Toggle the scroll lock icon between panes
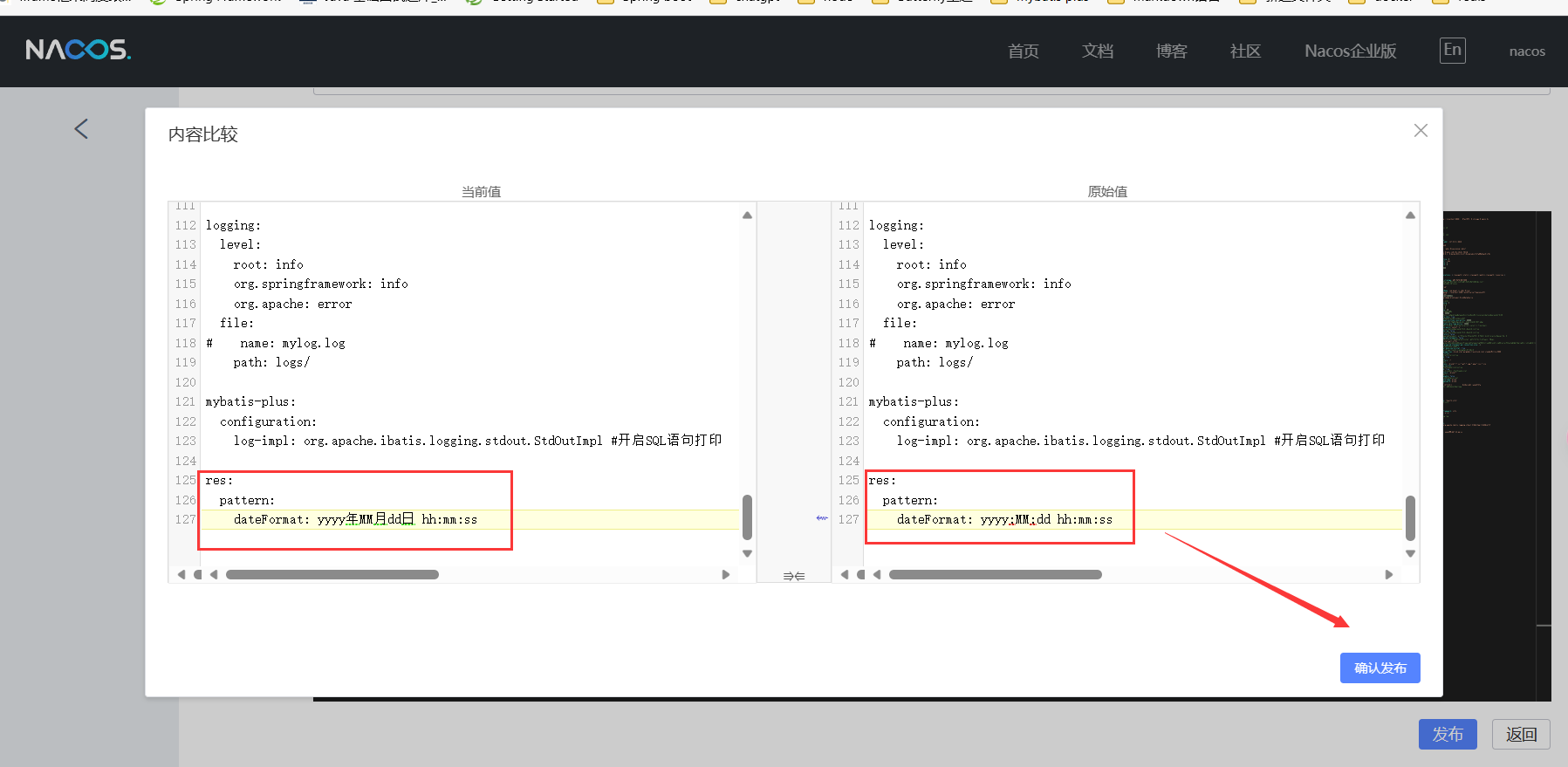The width and height of the screenshot is (1568, 767). pos(793,576)
